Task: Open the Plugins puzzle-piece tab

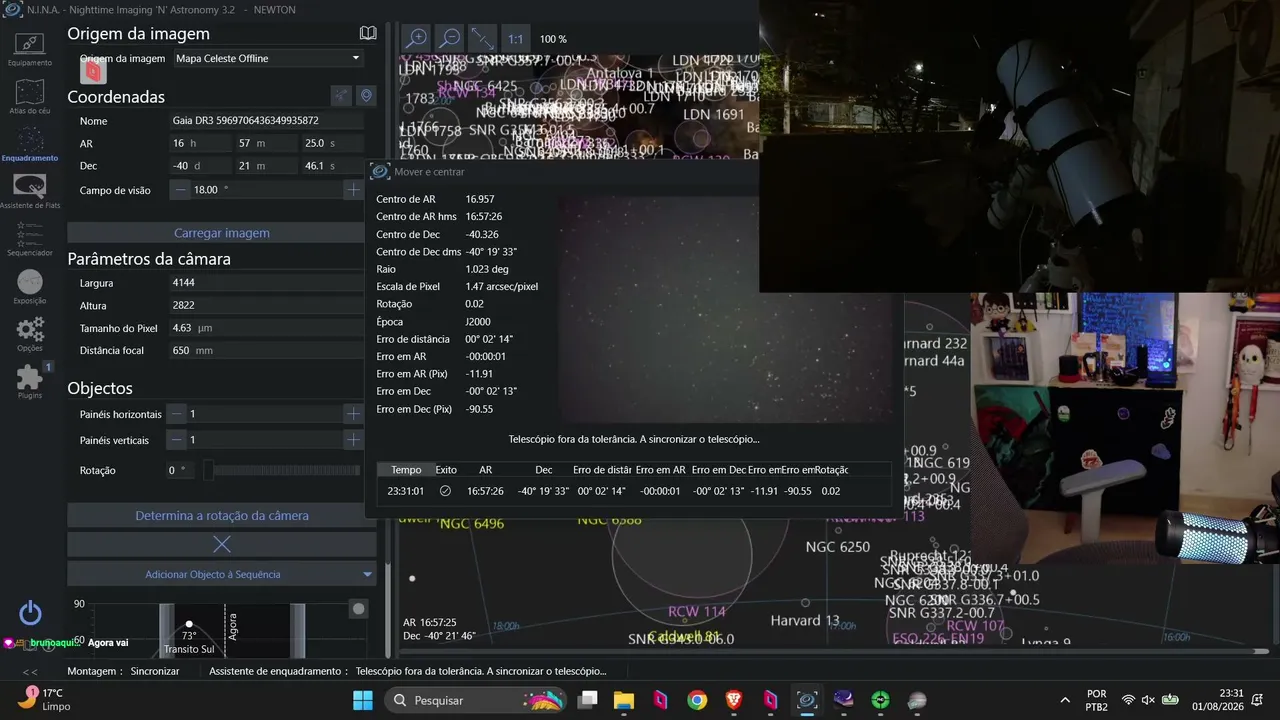Action: click(30, 381)
